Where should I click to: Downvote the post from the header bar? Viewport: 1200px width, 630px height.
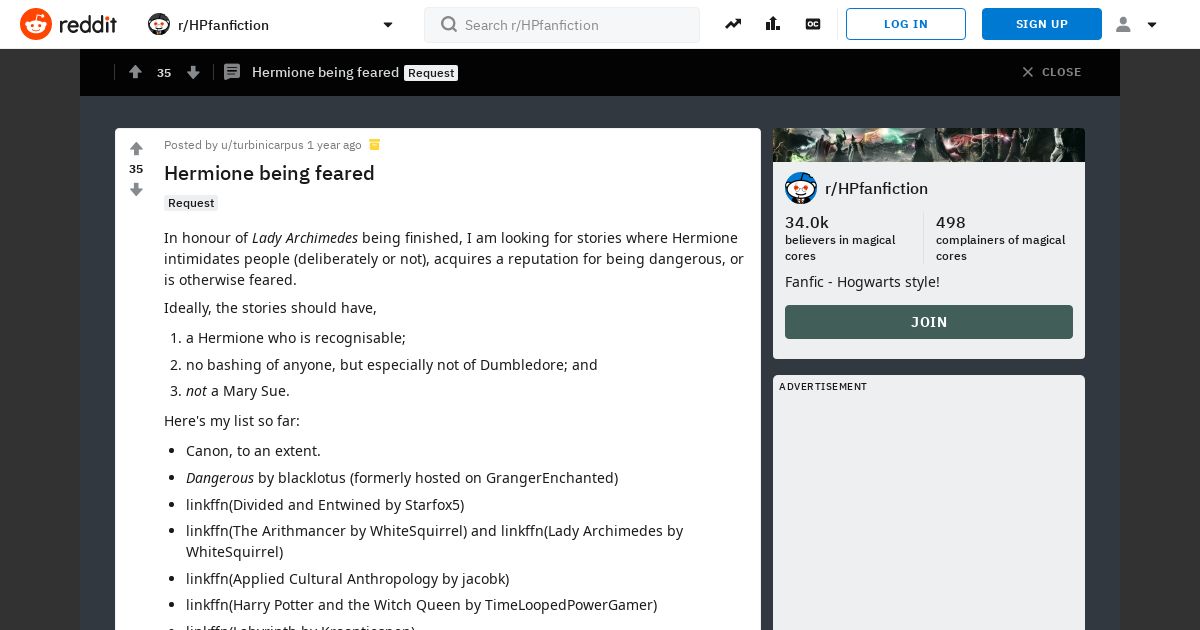pyautogui.click(x=194, y=72)
